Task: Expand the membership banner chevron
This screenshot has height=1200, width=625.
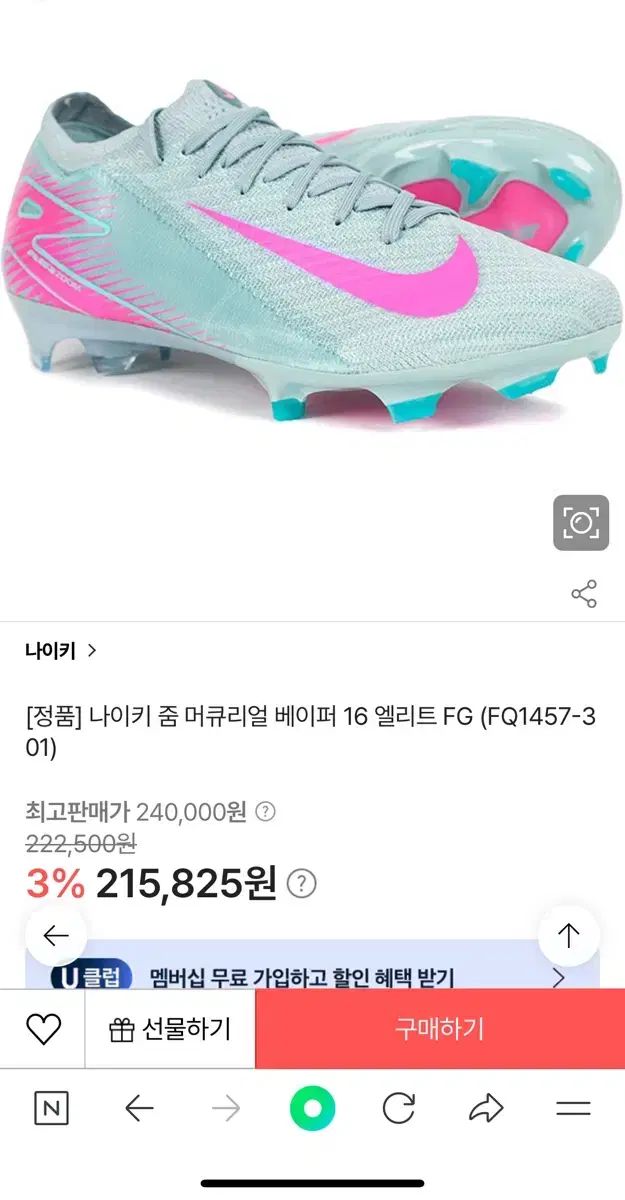Action: click(x=559, y=977)
